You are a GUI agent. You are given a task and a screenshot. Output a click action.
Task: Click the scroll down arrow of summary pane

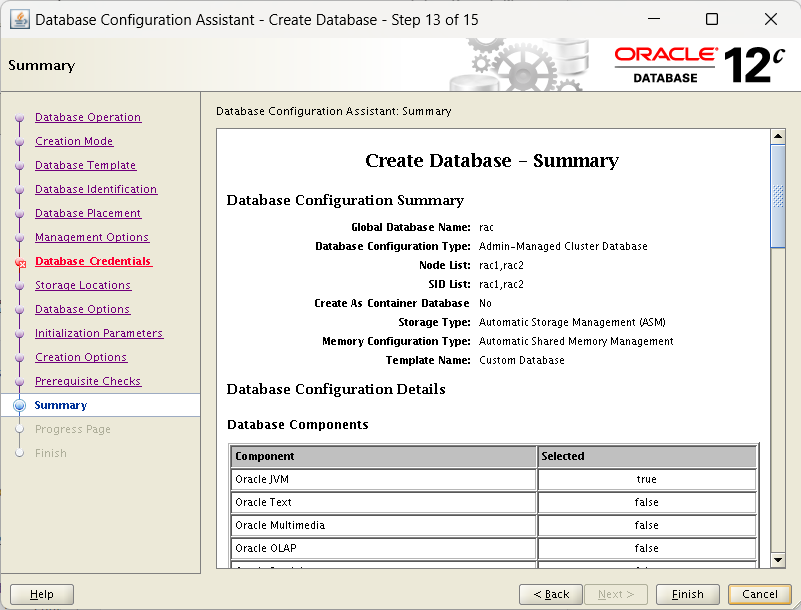(x=778, y=560)
